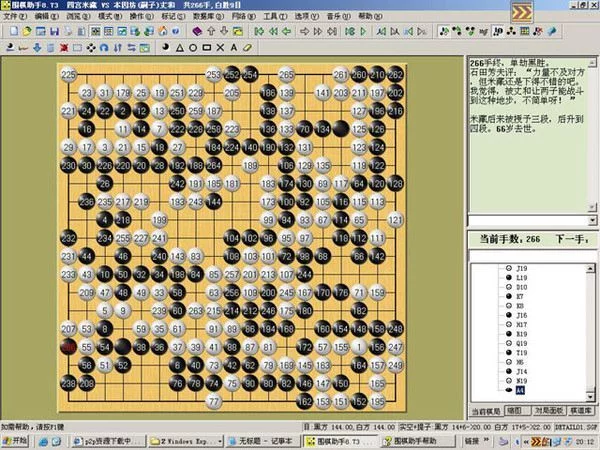
Task: Click the red-highlighted stone on the board
Action: coord(68,346)
